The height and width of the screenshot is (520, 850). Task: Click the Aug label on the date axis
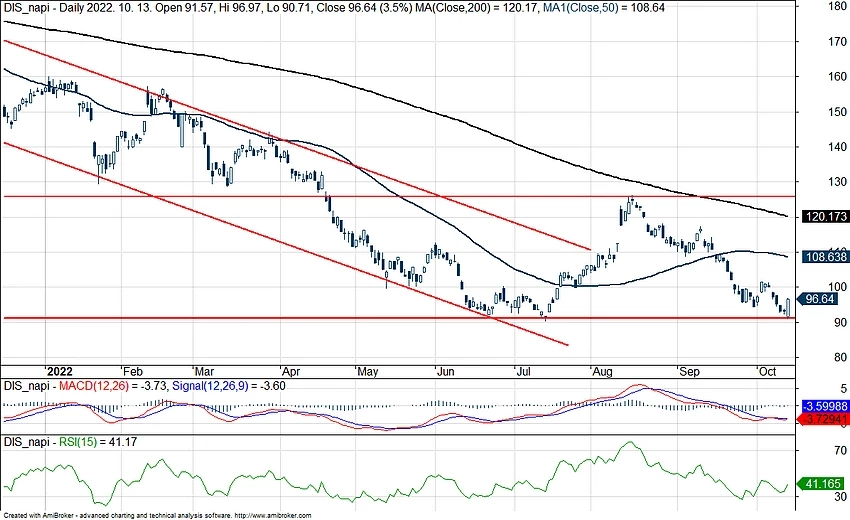tap(602, 371)
